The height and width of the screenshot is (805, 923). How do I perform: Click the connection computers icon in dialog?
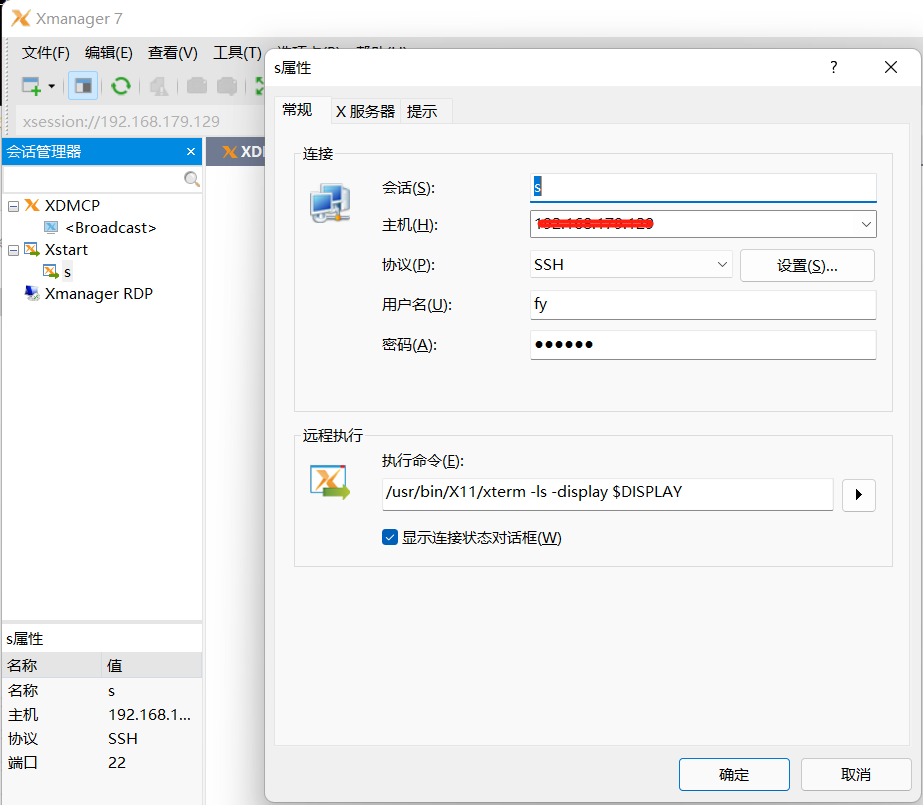(330, 203)
